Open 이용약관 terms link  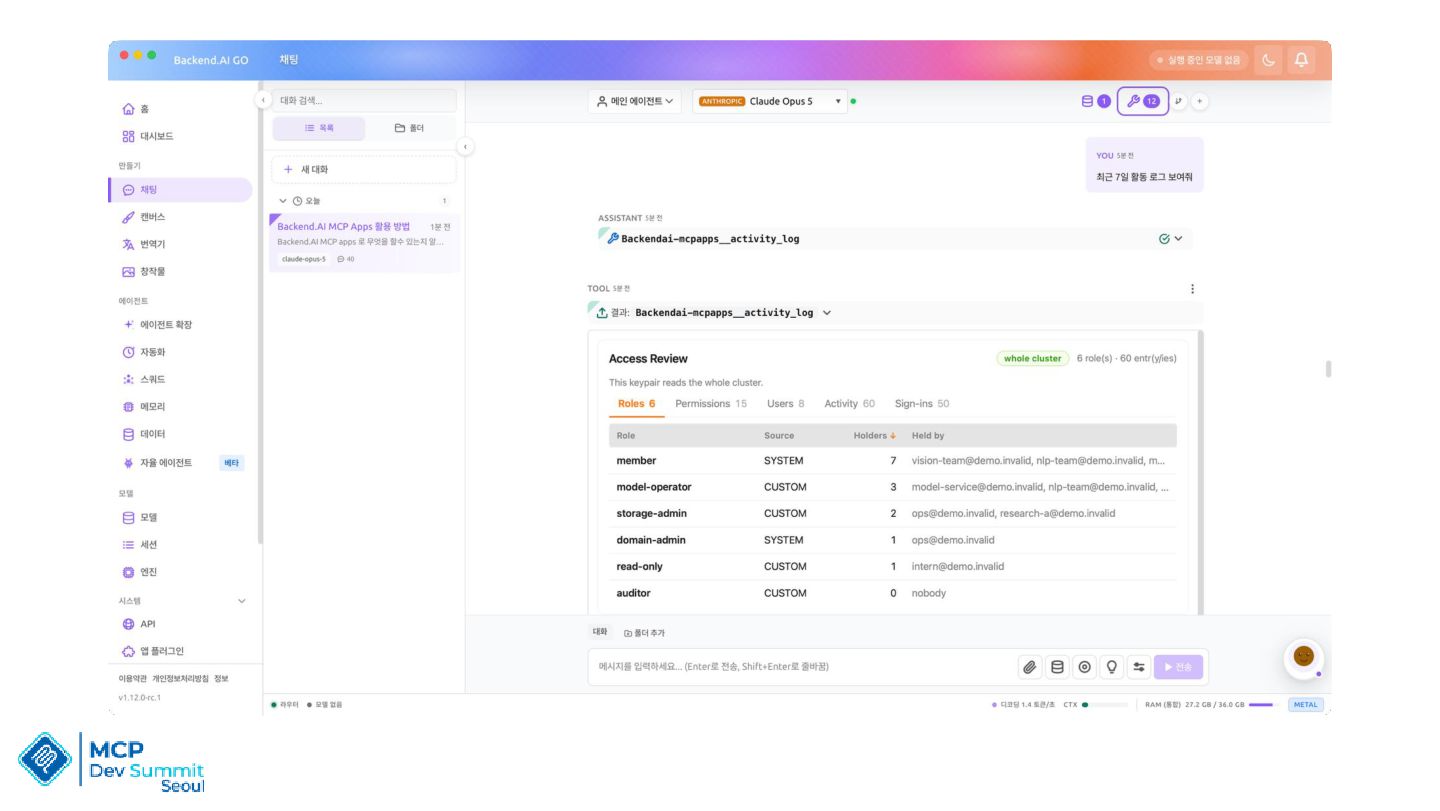132,678
